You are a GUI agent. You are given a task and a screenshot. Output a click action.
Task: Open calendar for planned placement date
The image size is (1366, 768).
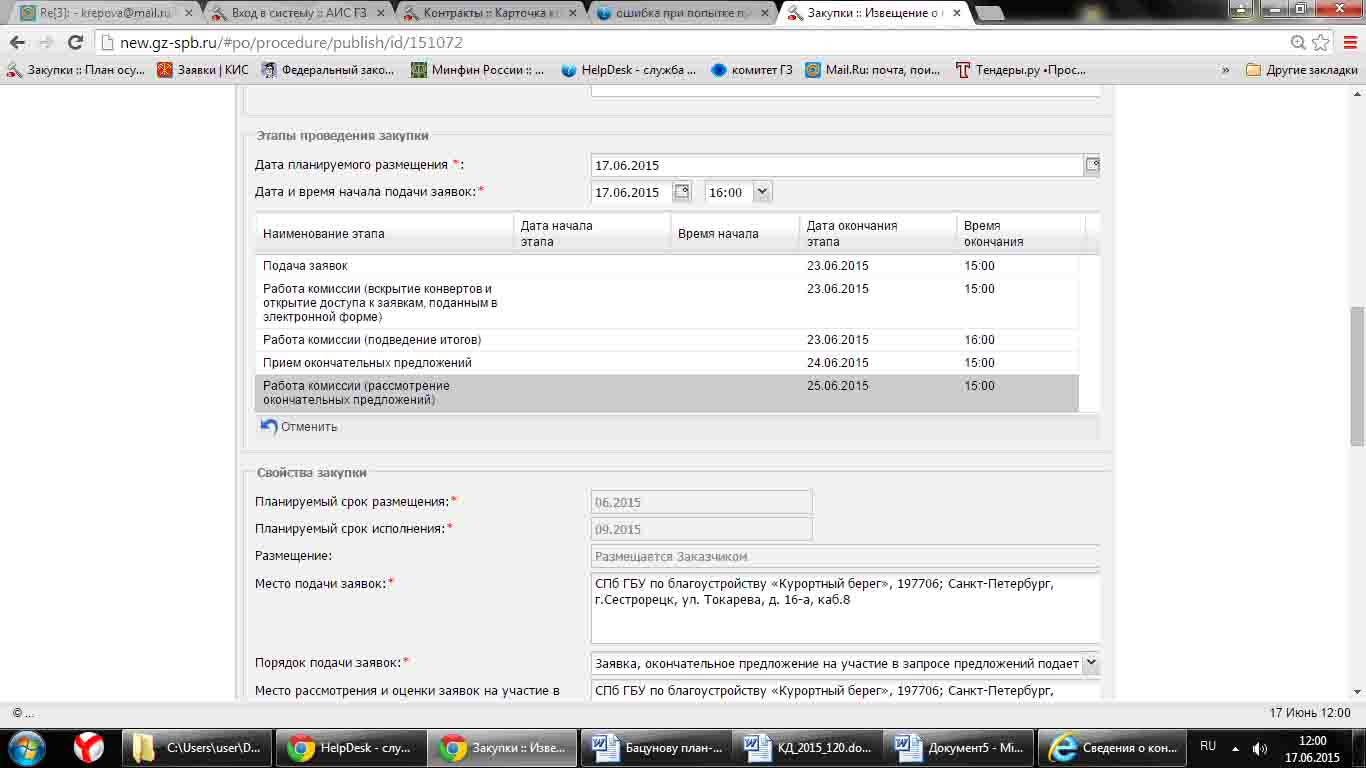pyautogui.click(x=1093, y=165)
